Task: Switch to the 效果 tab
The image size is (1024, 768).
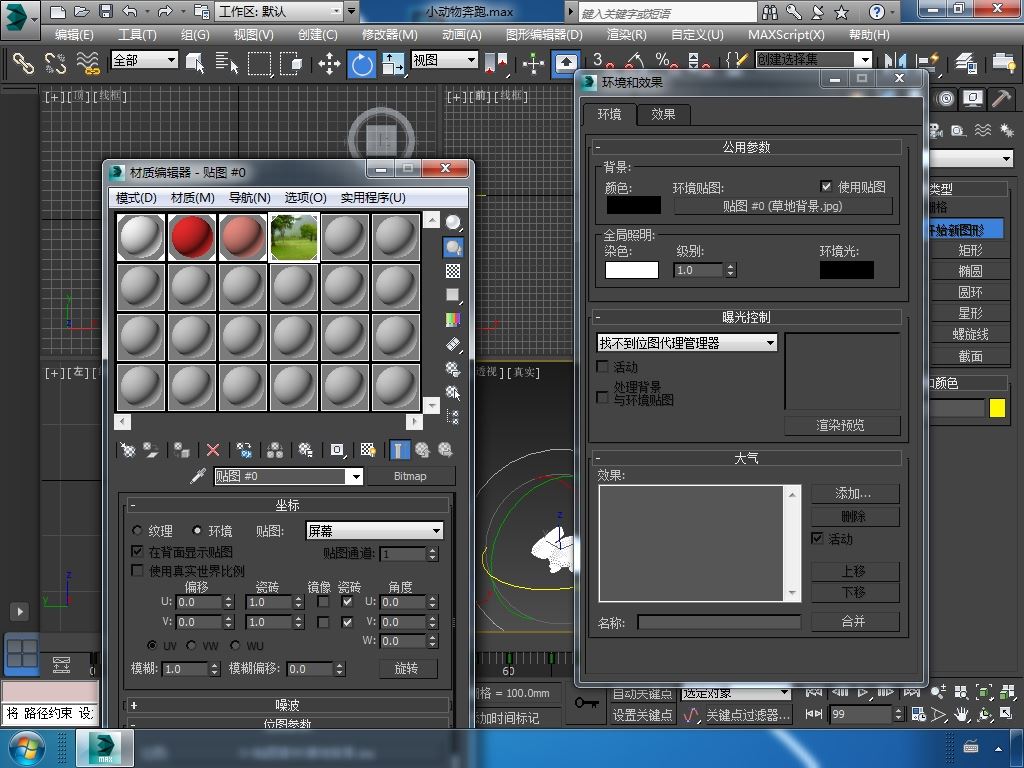Action: [x=663, y=114]
